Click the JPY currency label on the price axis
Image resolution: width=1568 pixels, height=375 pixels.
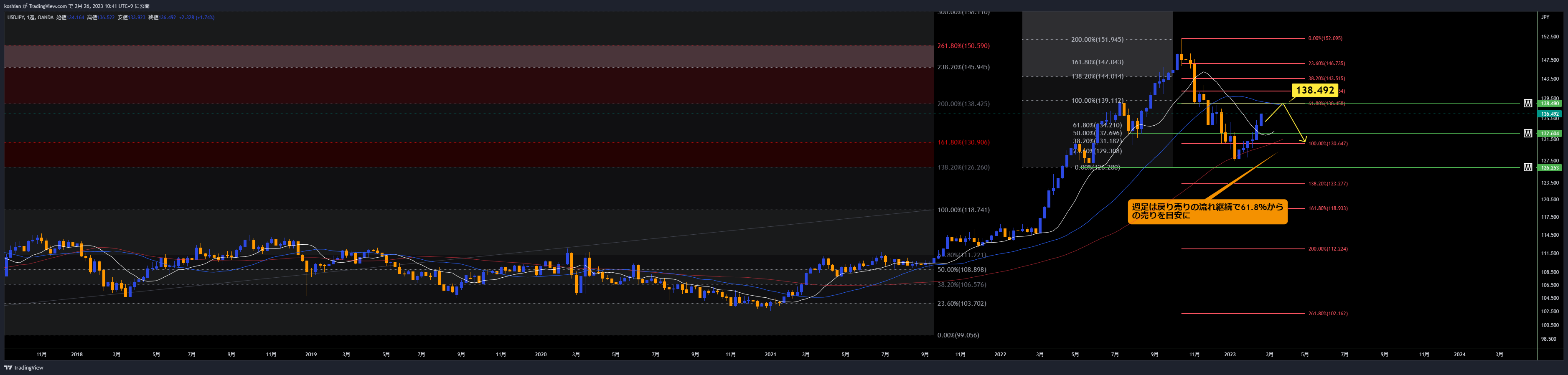click(x=1545, y=17)
